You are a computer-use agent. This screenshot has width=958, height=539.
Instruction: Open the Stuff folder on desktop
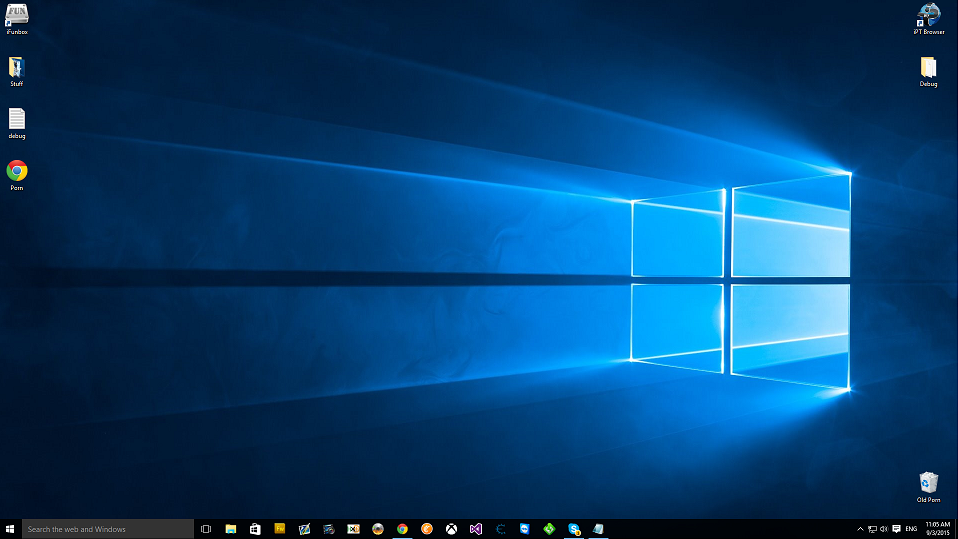(x=17, y=68)
